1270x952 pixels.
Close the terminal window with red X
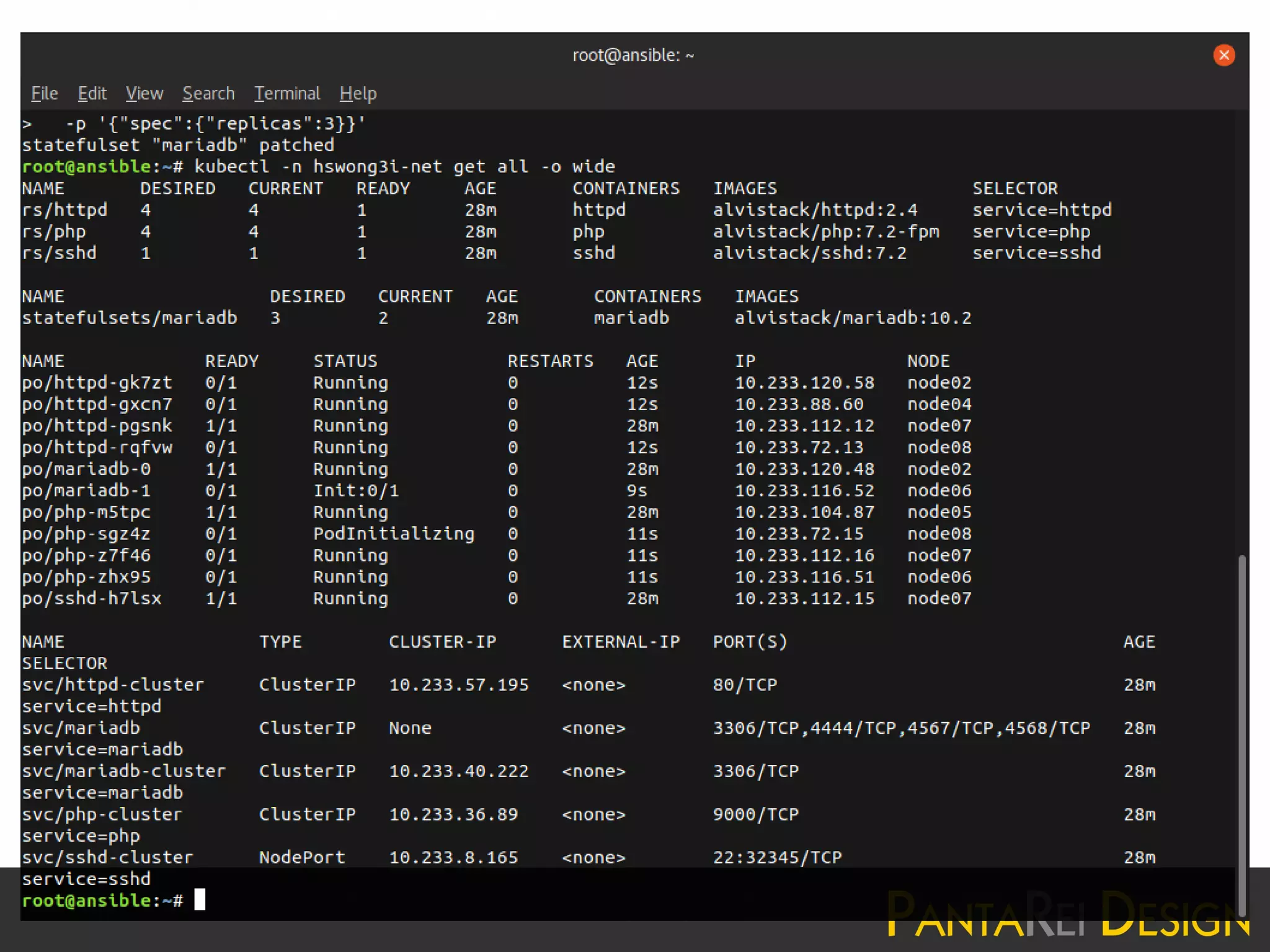(x=1223, y=55)
